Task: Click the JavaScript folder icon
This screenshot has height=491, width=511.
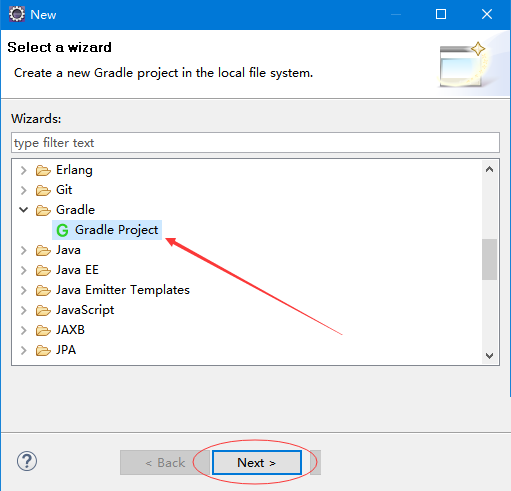Action: tap(43, 310)
